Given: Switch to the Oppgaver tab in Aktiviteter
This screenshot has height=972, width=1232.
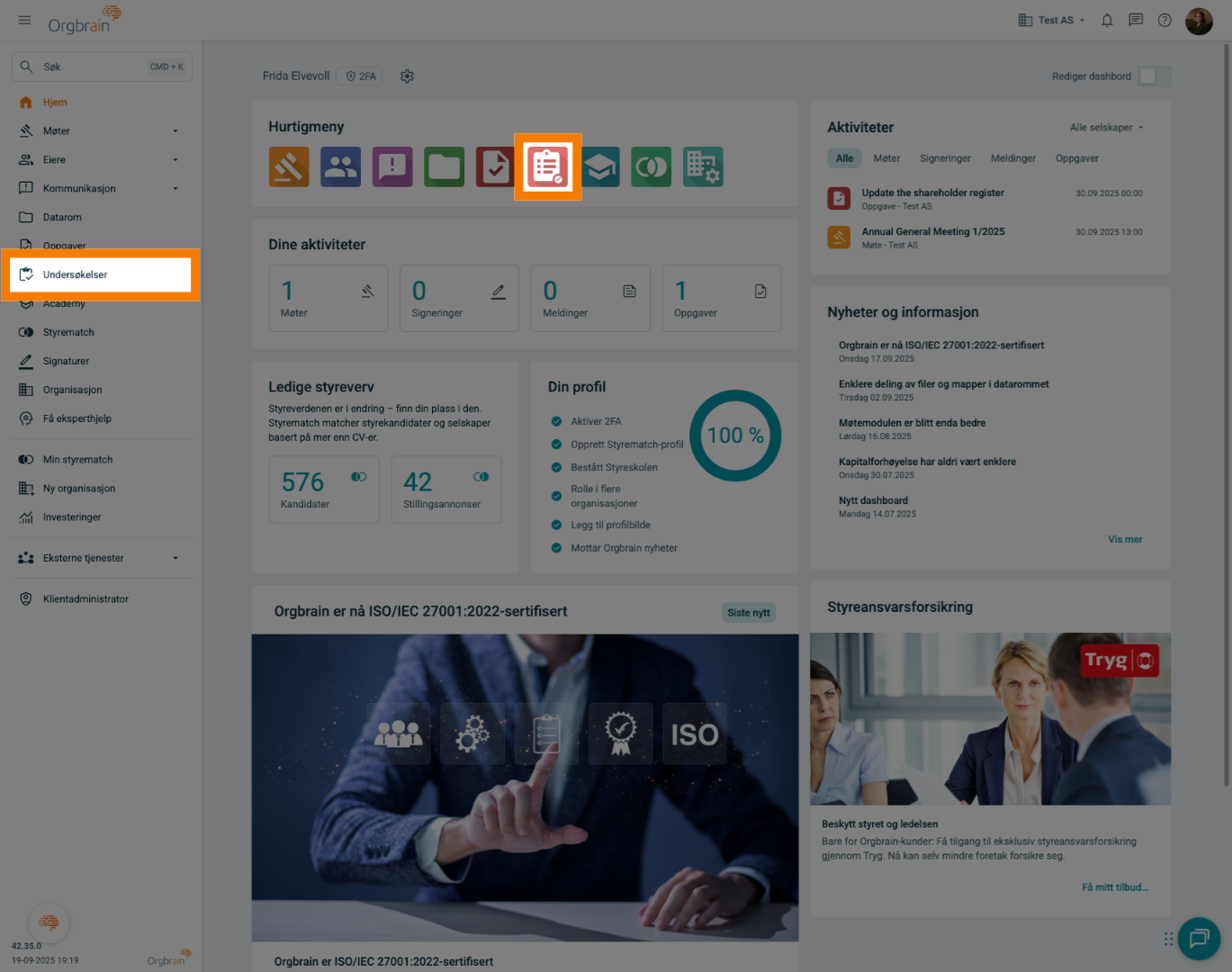Looking at the screenshot, I should point(1077,158).
